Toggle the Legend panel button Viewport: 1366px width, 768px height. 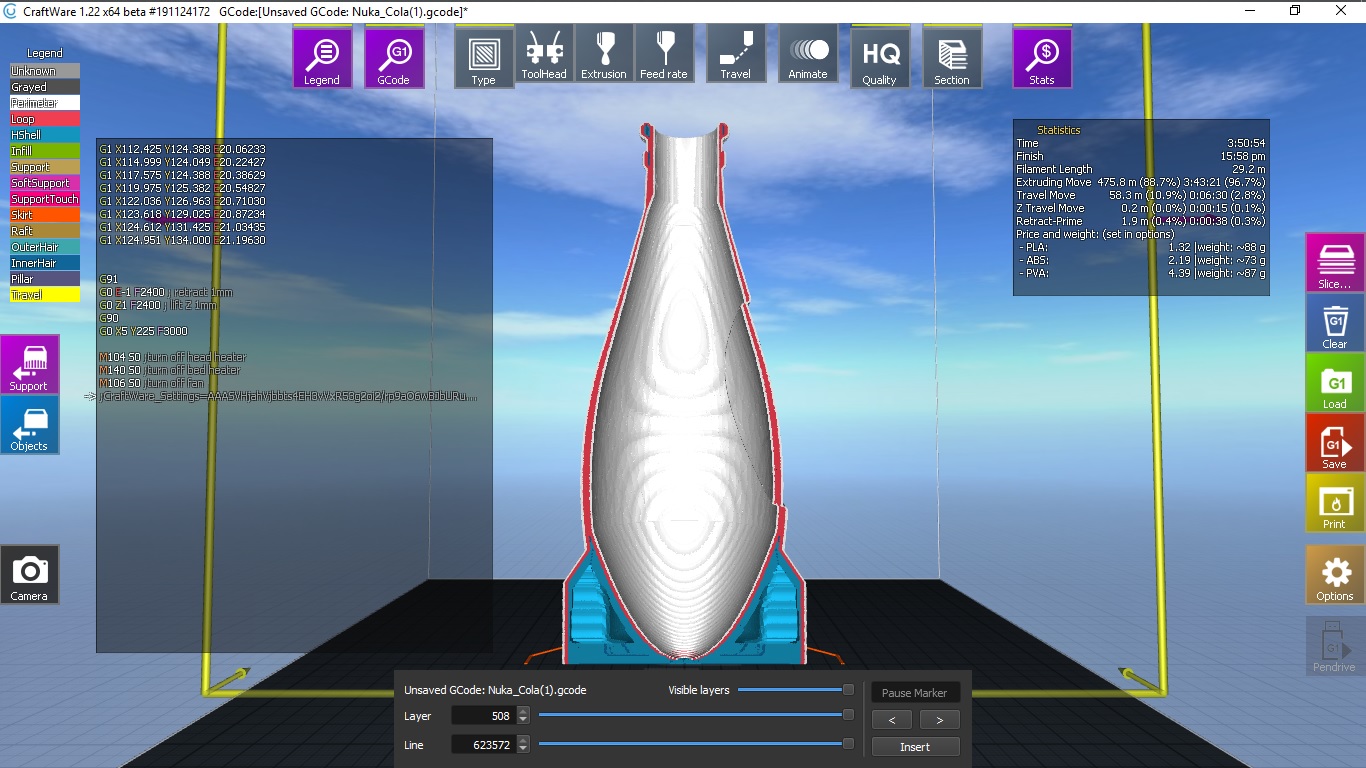coord(322,58)
